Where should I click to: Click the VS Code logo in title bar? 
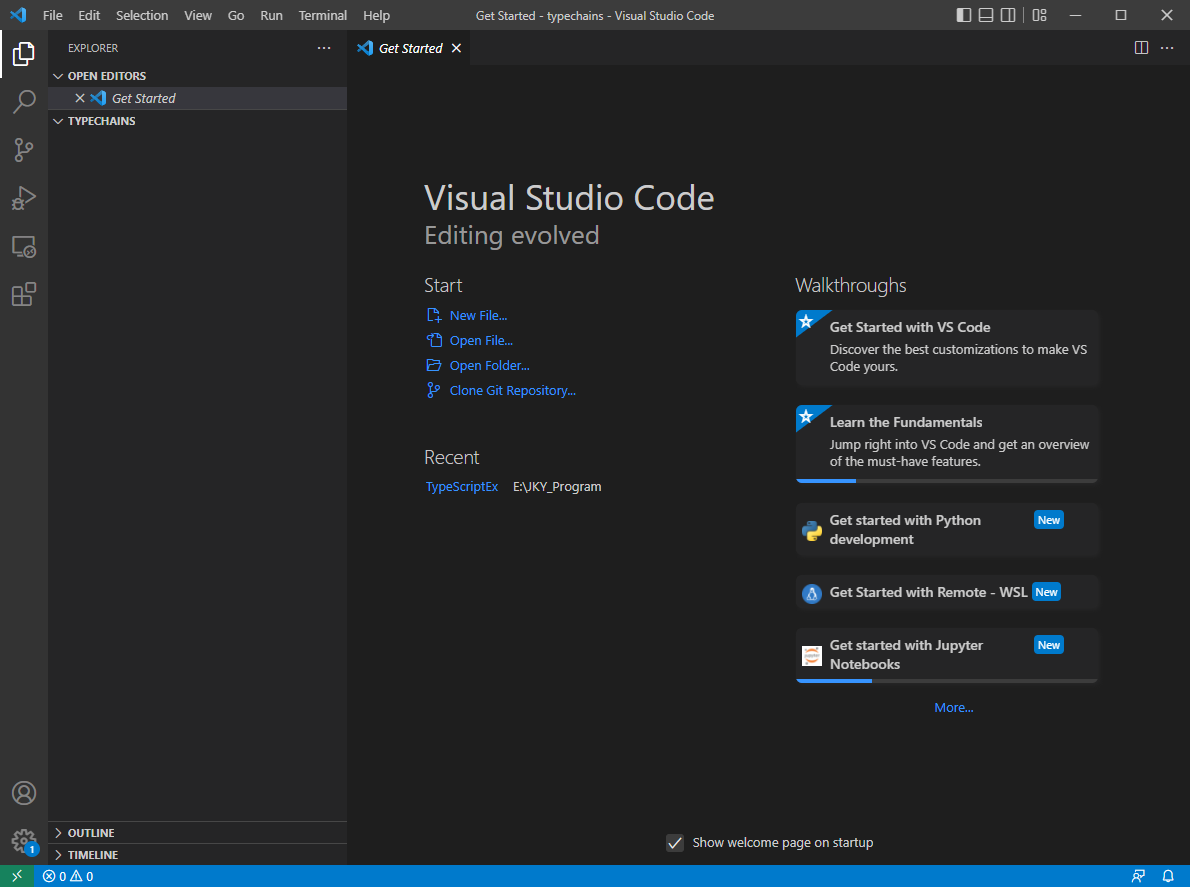pos(18,15)
